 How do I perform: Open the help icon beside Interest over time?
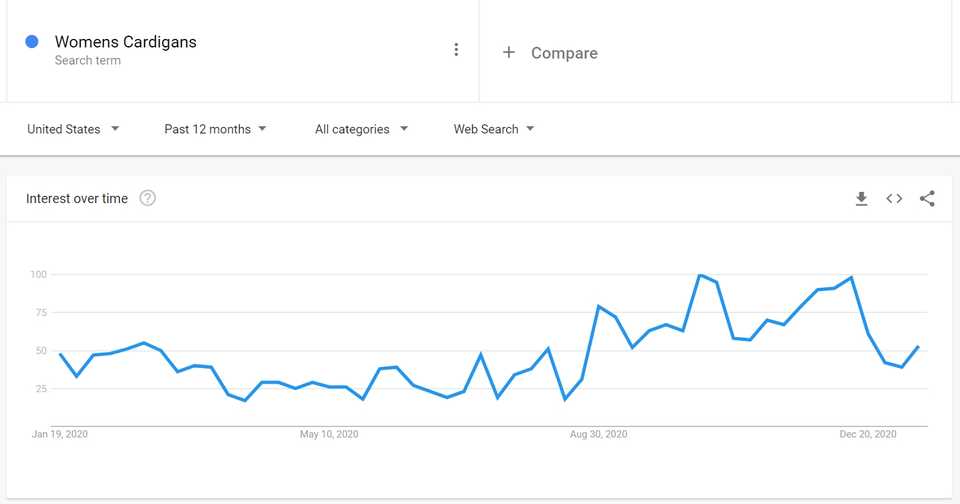click(x=148, y=198)
